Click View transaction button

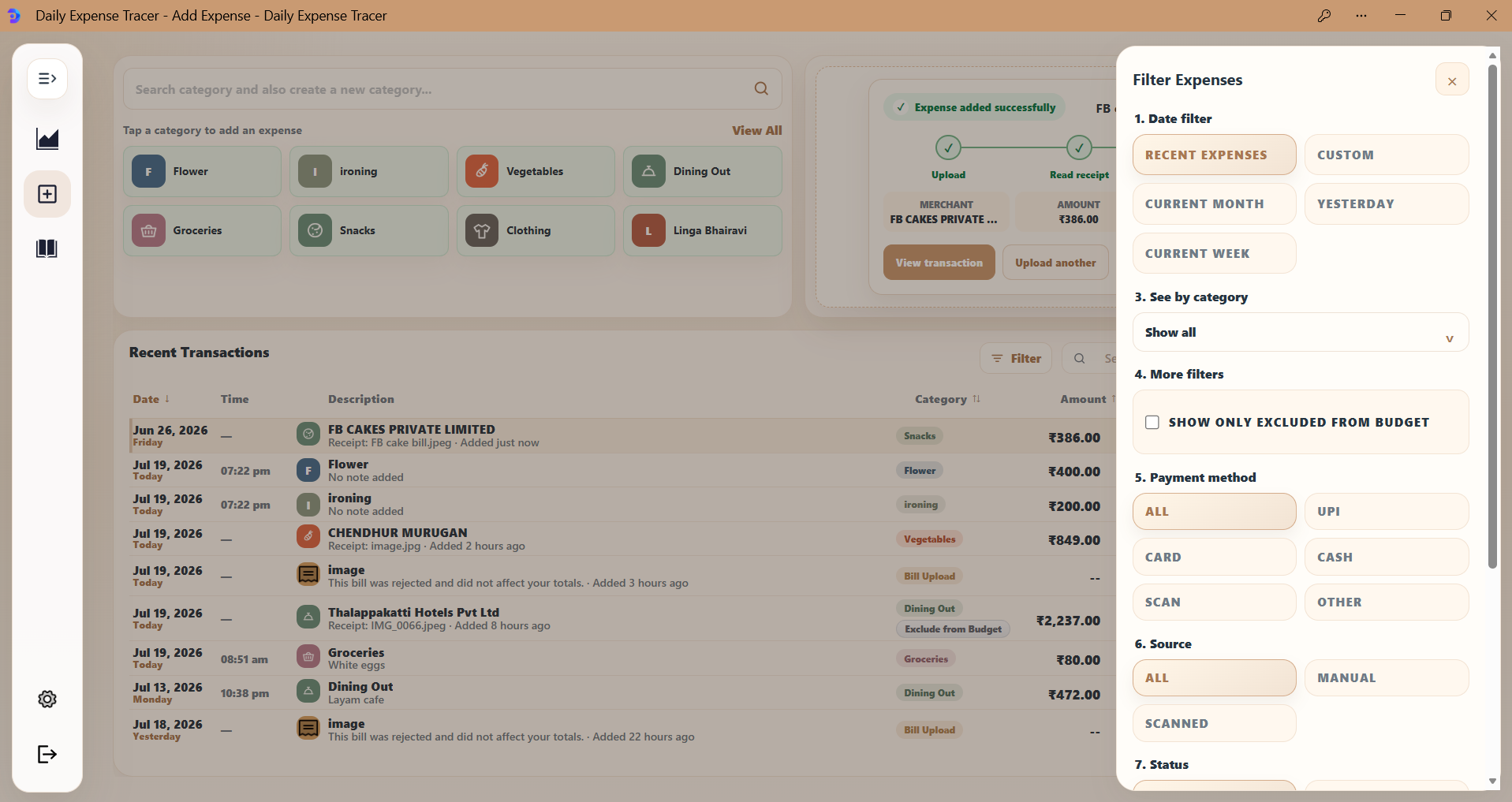(x=939, y=263)
